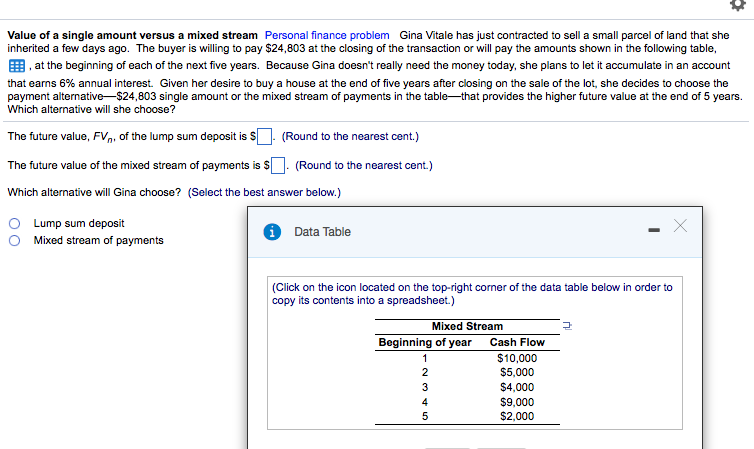Click the year 5 row number

coord(425,416)
